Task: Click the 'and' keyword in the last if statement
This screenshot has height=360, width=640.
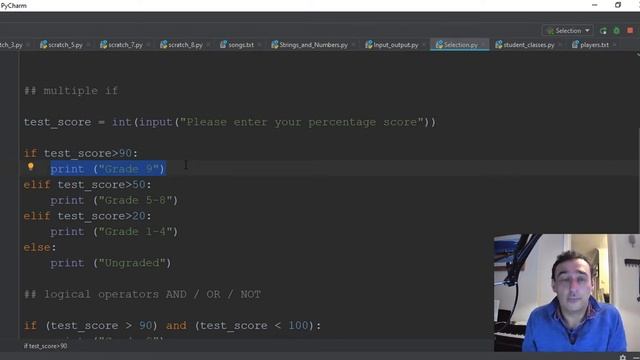Action: click(x=176, y=326)
